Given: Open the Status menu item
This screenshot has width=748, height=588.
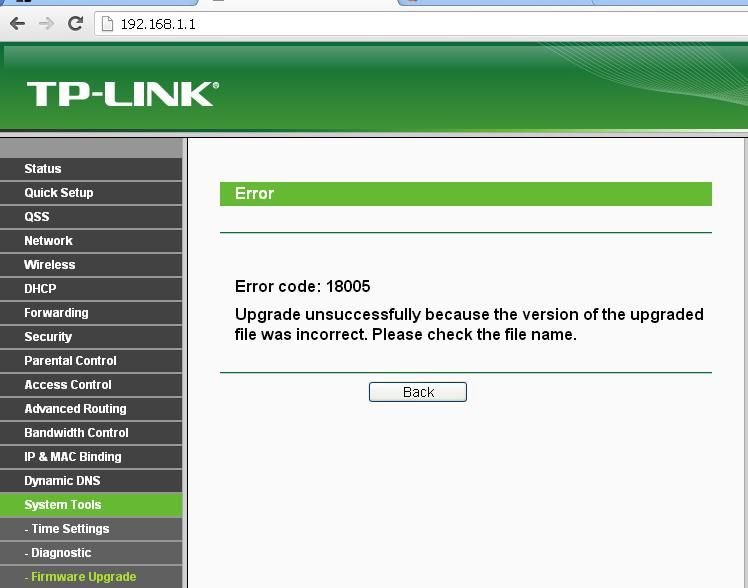Looking at the screenshot, I should click(x=43, y=169).
